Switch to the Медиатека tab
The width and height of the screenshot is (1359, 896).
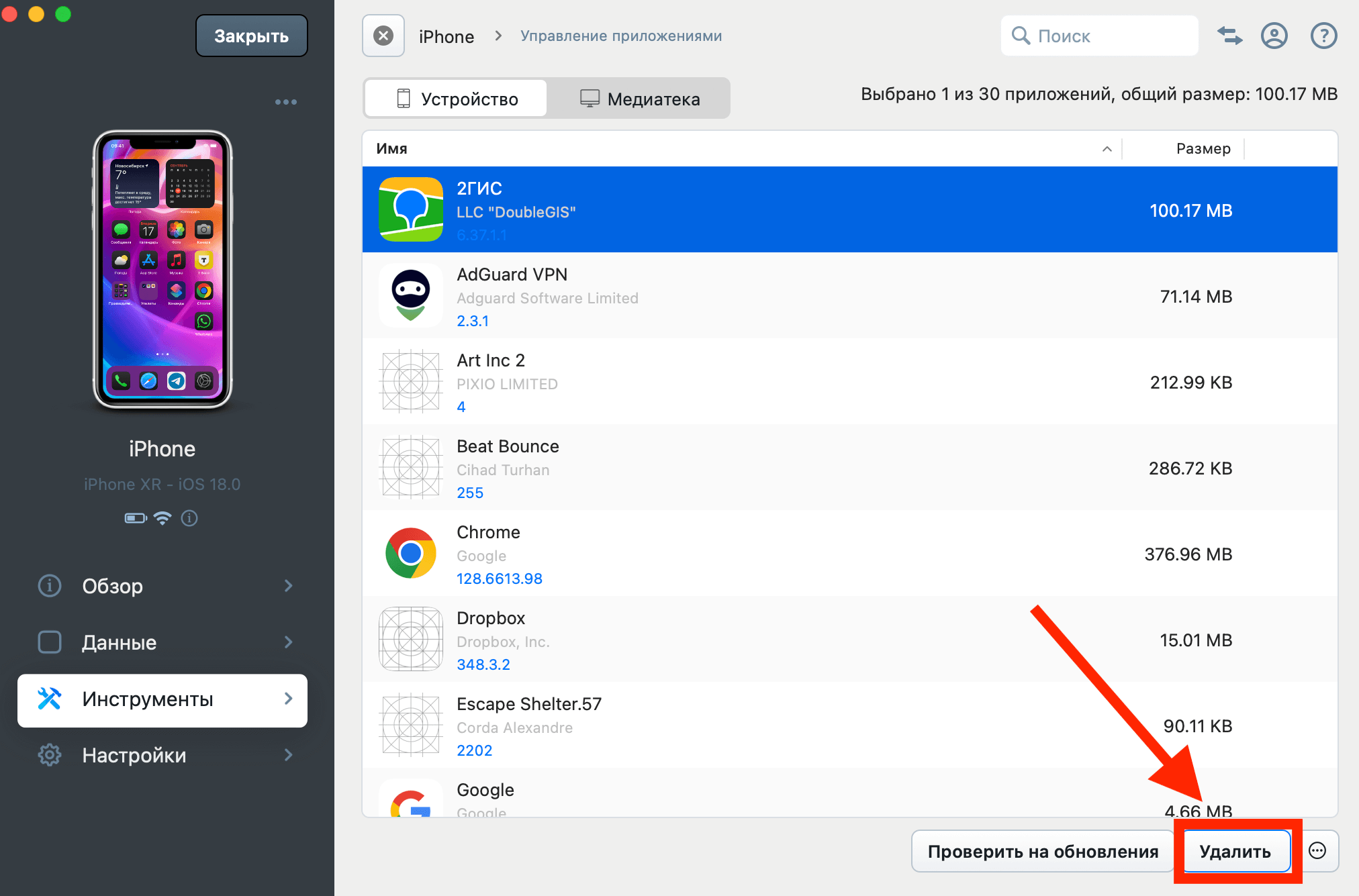639,99
